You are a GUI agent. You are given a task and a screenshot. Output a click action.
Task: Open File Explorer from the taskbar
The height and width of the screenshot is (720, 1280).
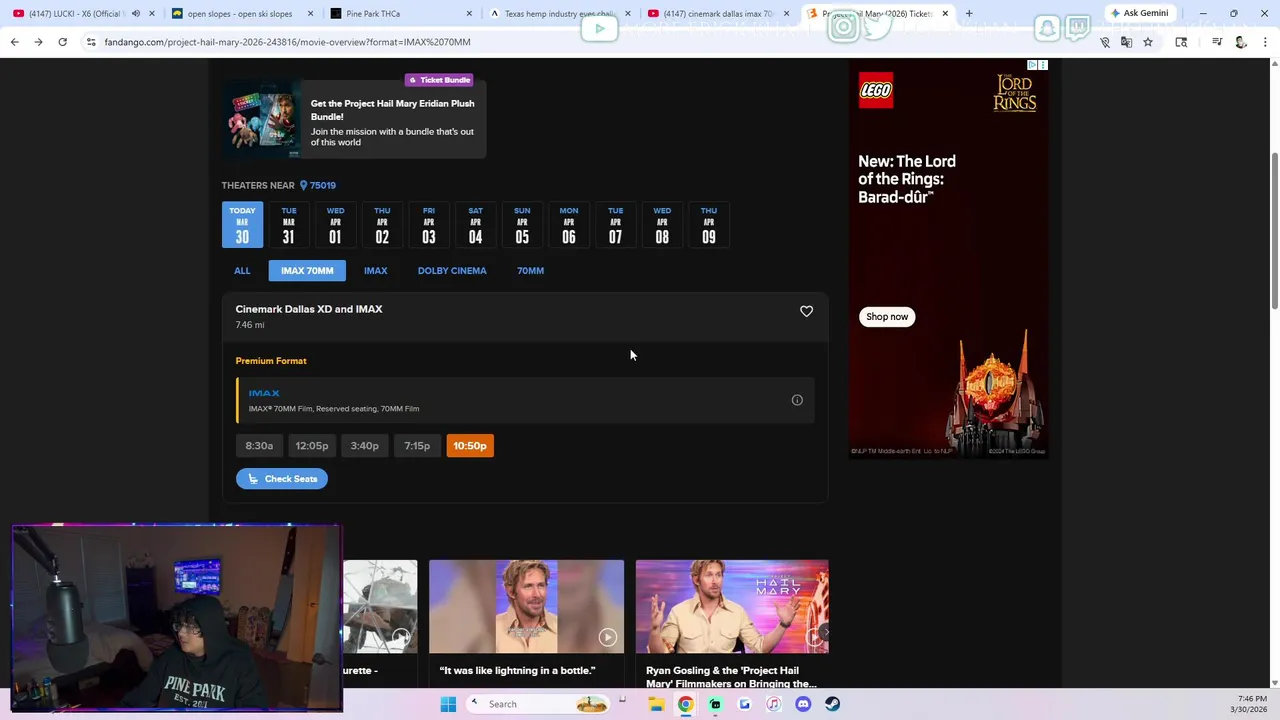tap(656, 704)
